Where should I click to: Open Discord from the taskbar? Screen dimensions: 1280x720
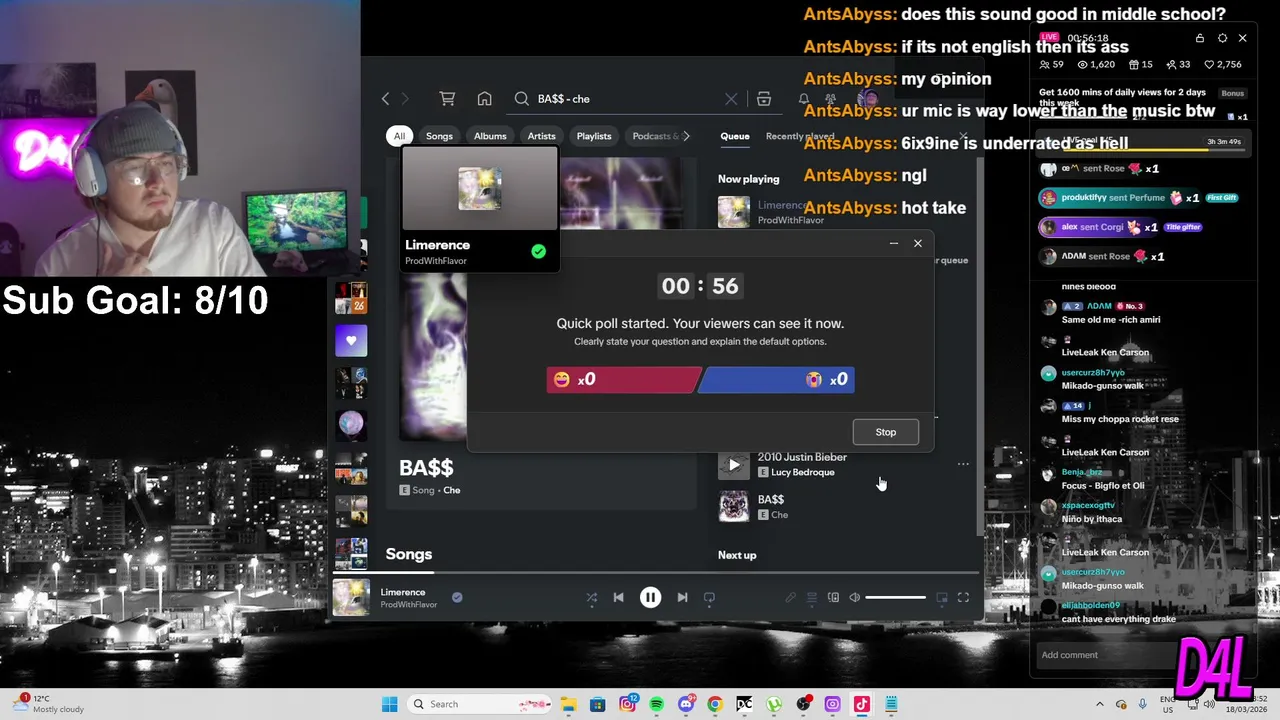click(x=685, y=704)
